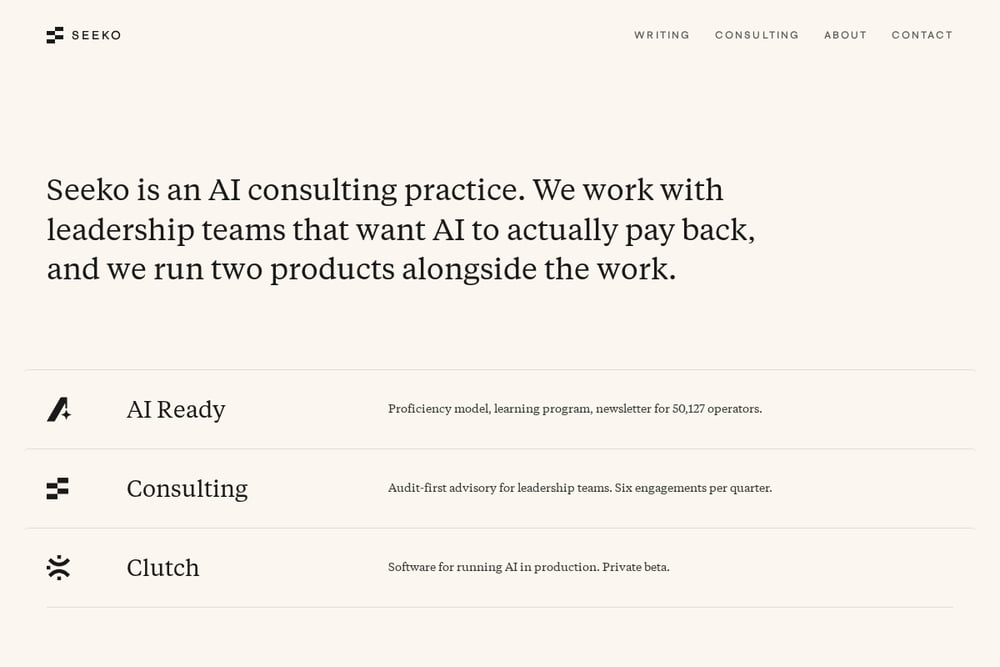The height and width of the screenshot is (667, 1000).
Task: Go to the Writing nav item
Action: coord(662,35)
